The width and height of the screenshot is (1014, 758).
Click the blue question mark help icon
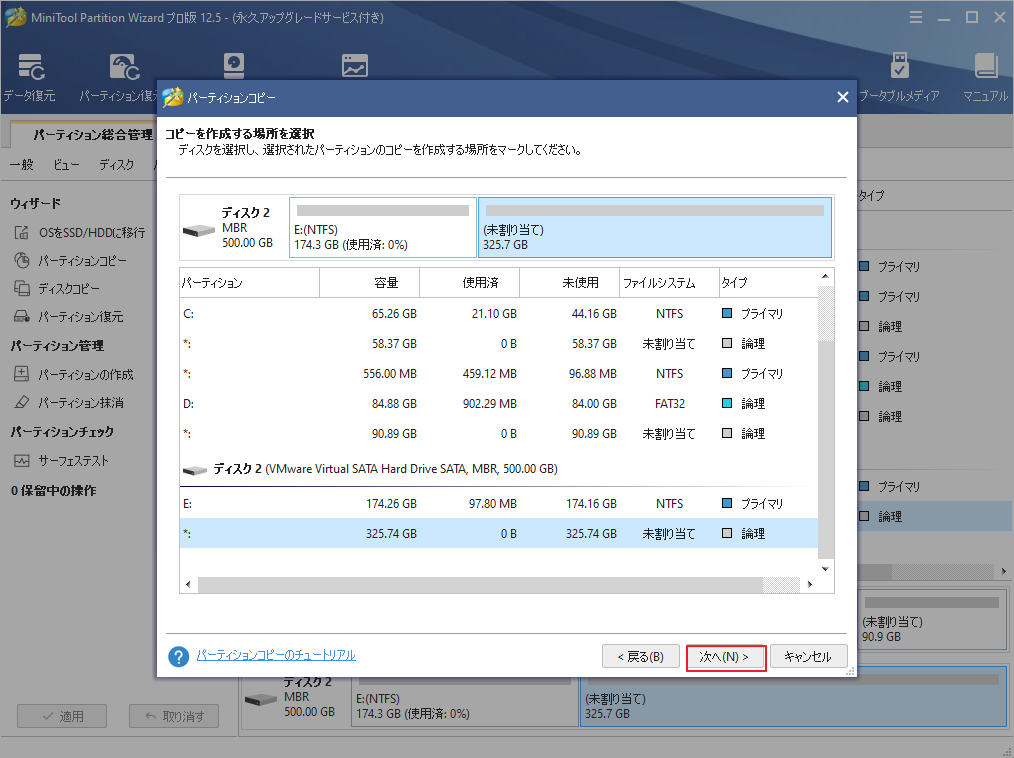tap(178, 656)
